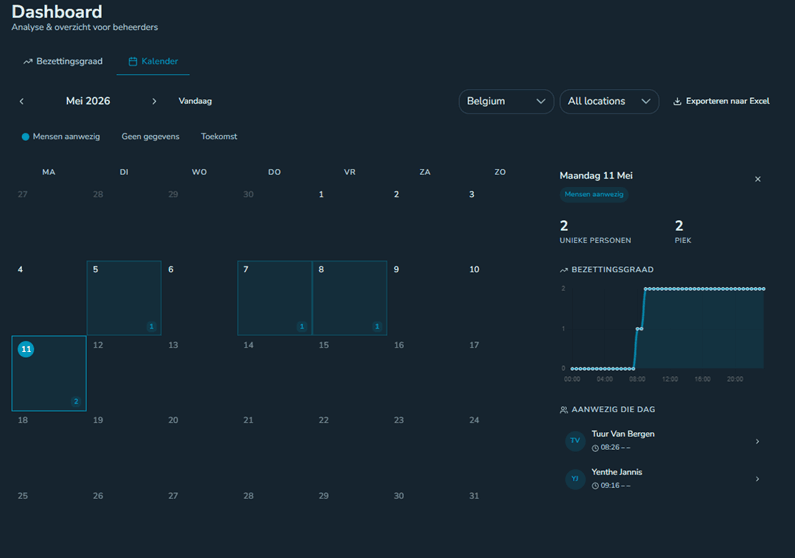795x558 pixels.
Task: Click presence count badge on day 5
Action: coord(151,326)
